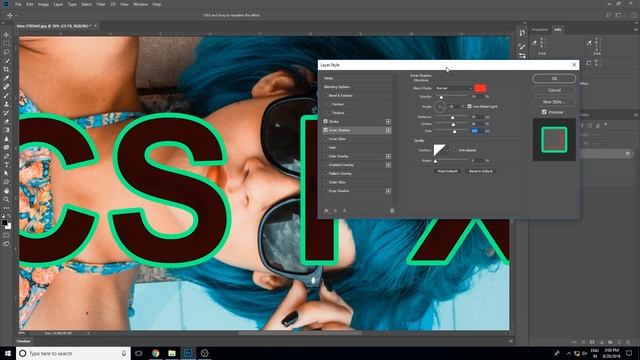The width and height of the screenshot is (640, 360).
Task: Add another Color Overlay with its plus button
Action: 388,156
